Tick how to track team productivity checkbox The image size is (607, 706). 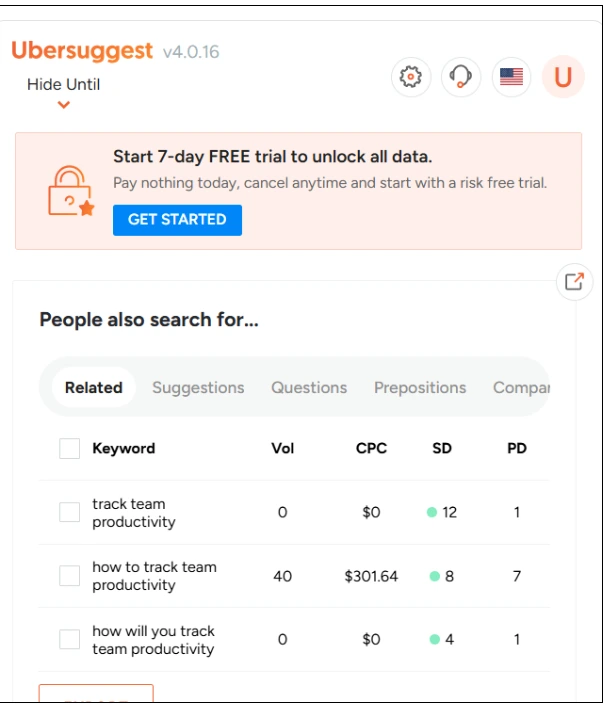pyautogui.click(x=69, y=576)
